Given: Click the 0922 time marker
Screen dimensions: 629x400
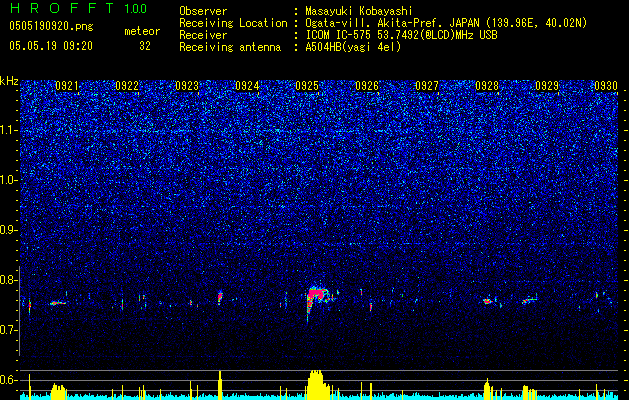Looking at the screenshot, I should click(x=127, y=86).
